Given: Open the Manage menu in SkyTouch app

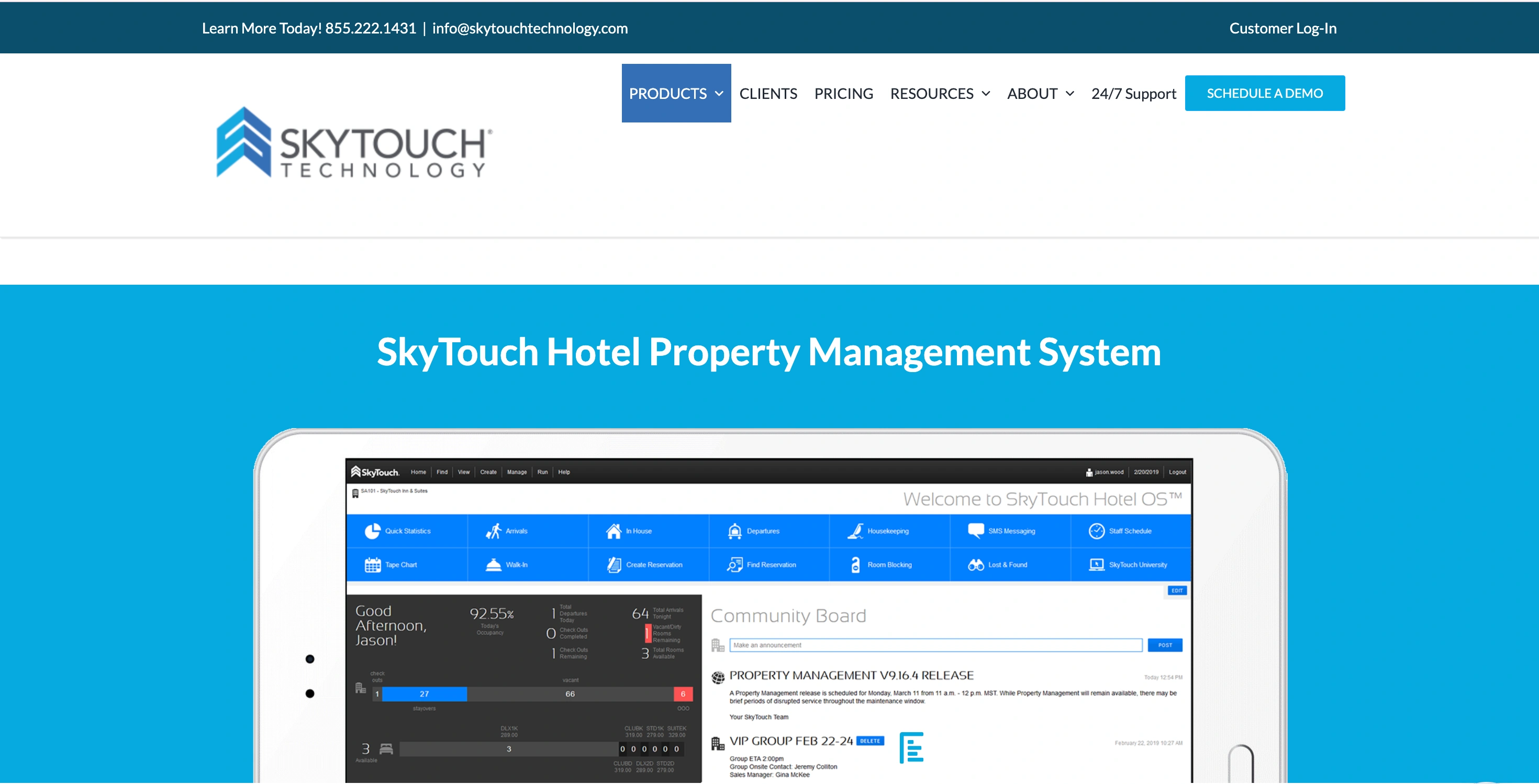Looking at the screenshot, I should point(517,472).
